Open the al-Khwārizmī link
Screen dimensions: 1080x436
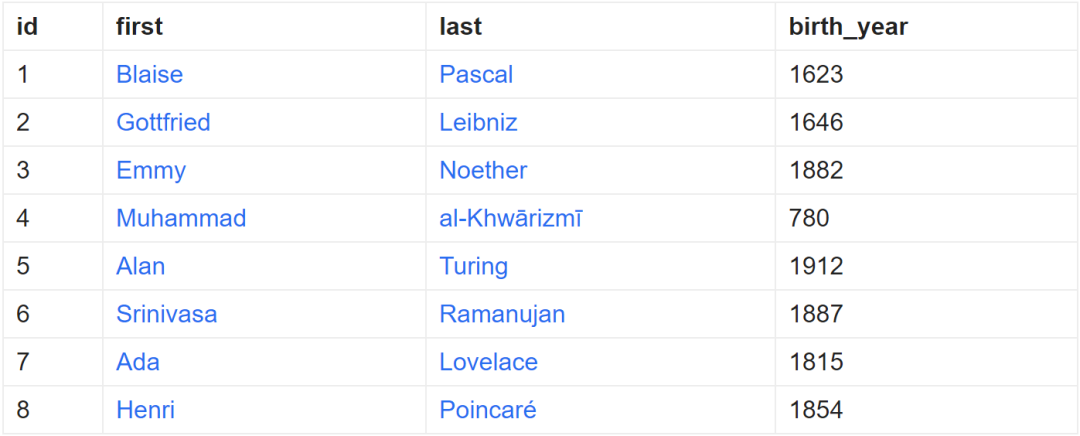pyautogui.click(x=510, y=219)
